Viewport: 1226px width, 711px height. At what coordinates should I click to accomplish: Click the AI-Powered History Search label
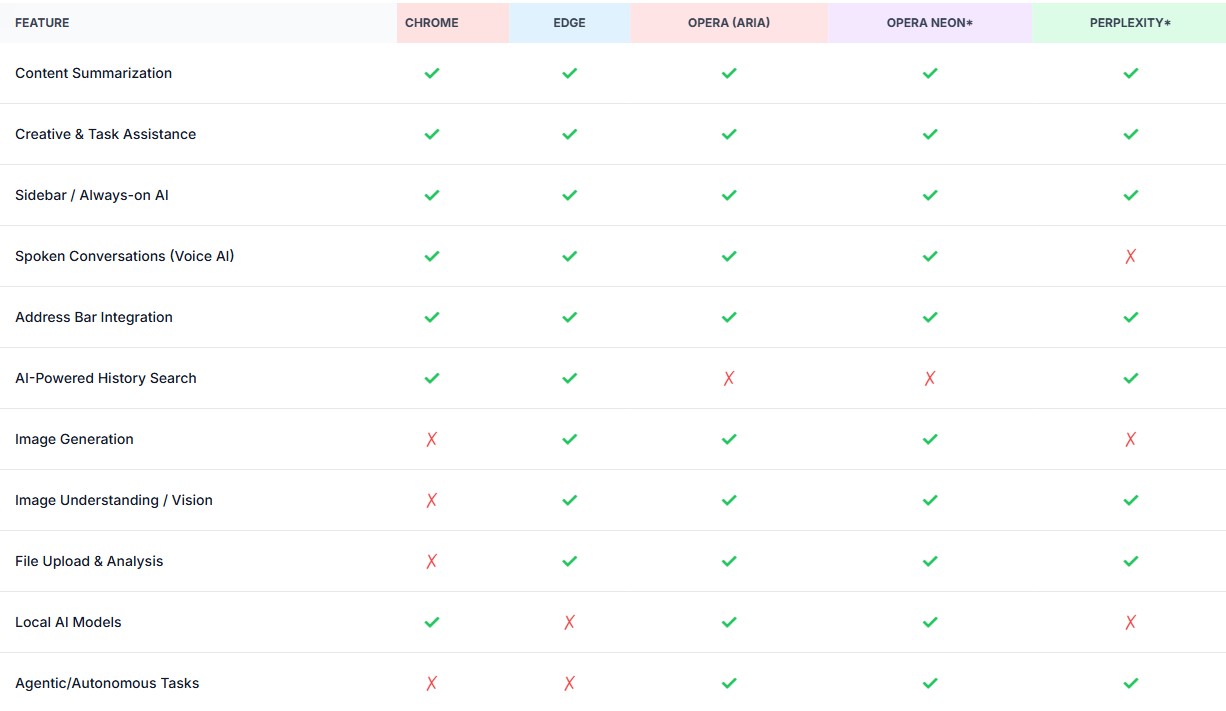106,378
